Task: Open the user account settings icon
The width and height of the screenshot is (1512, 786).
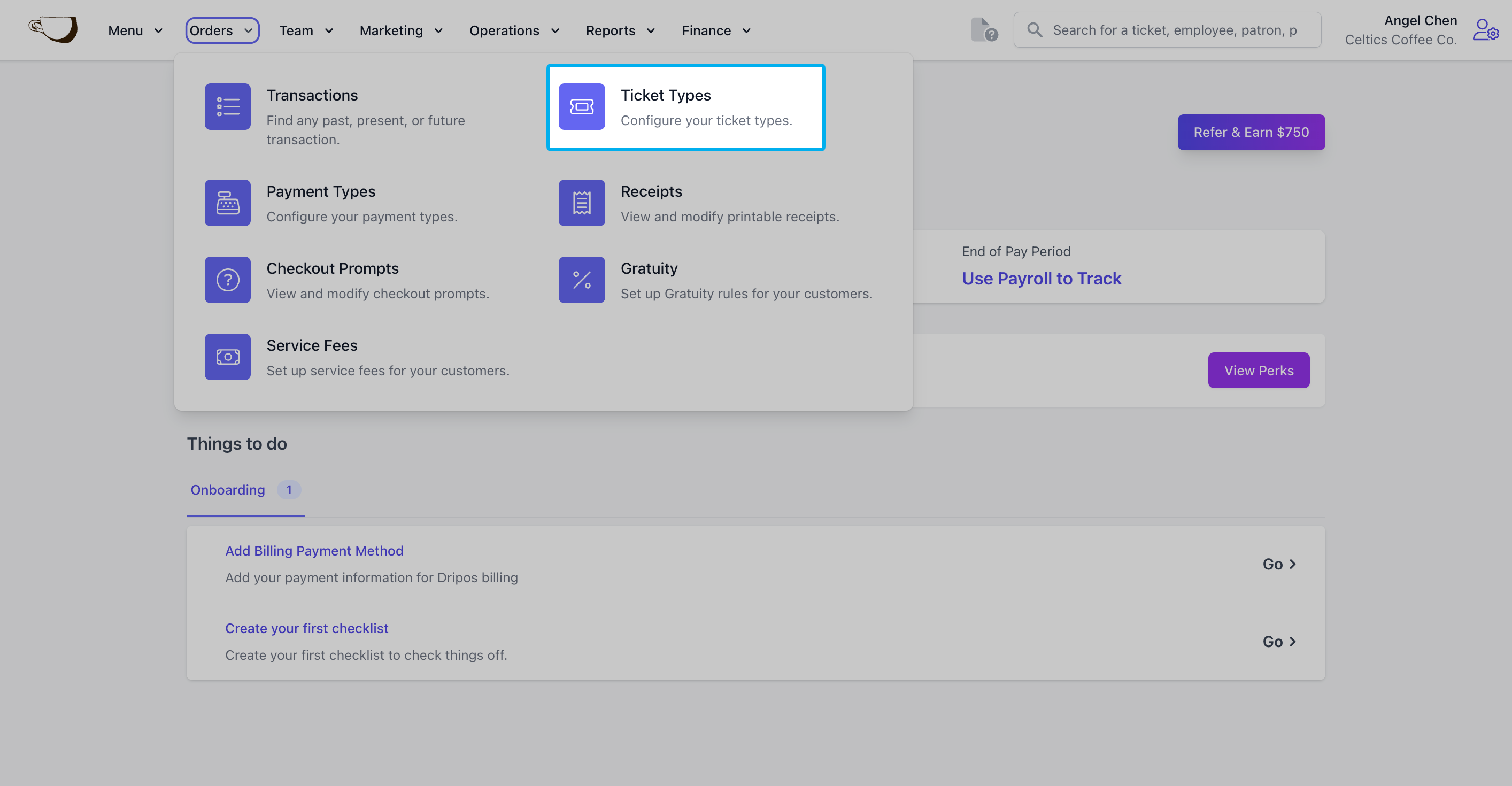Action: [1484, 30]
